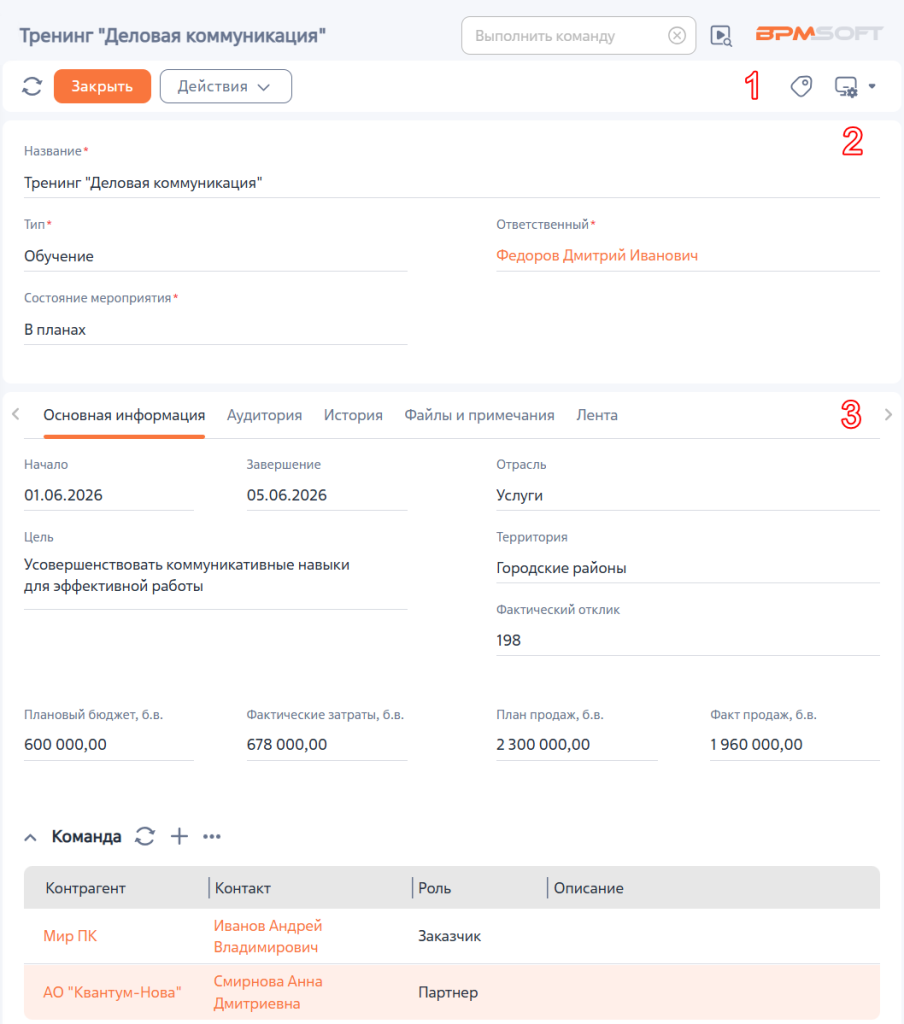This screenshot has width=904, height=1024.
Task: Click the Закрыть button
Action: pos(103,86)
